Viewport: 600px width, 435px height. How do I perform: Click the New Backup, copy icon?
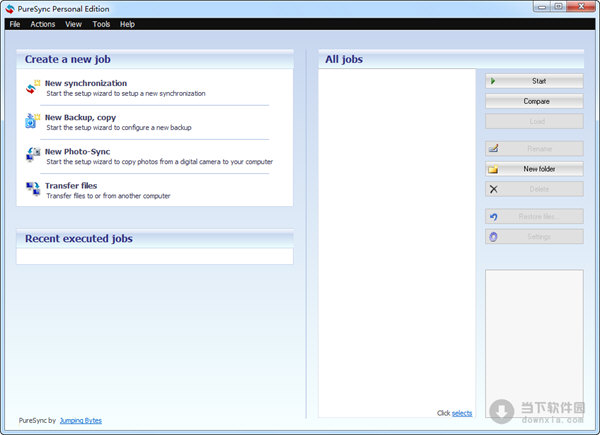pyautogui.click(x=33, y=121)
